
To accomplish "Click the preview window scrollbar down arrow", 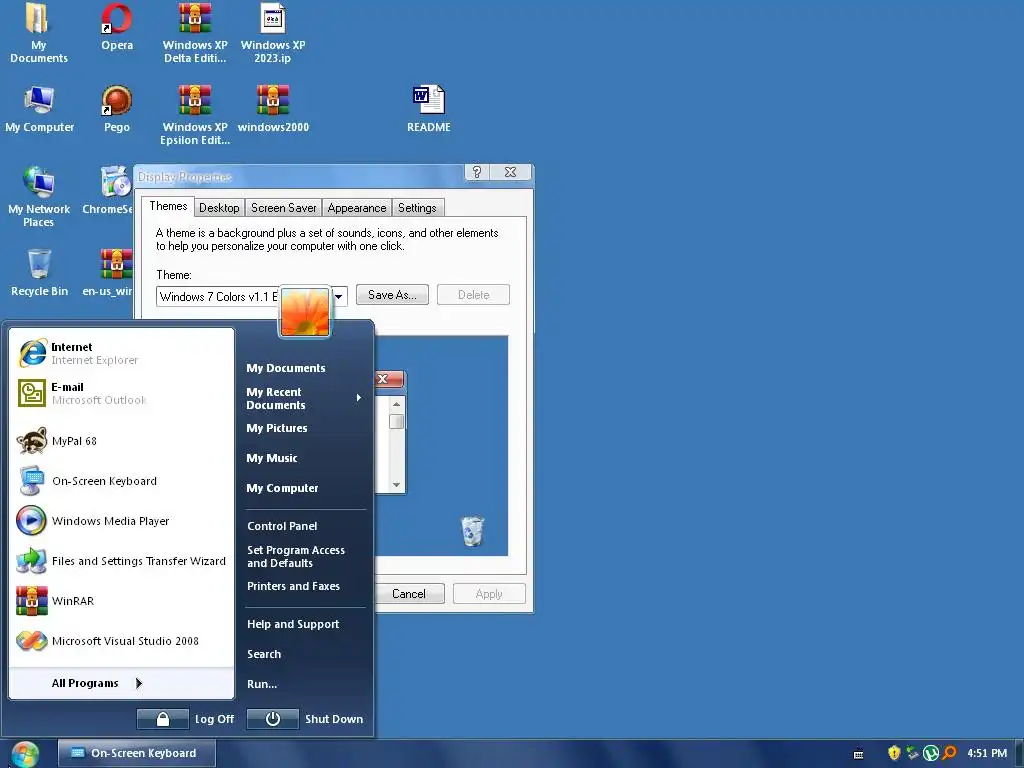I will [396, 485].
